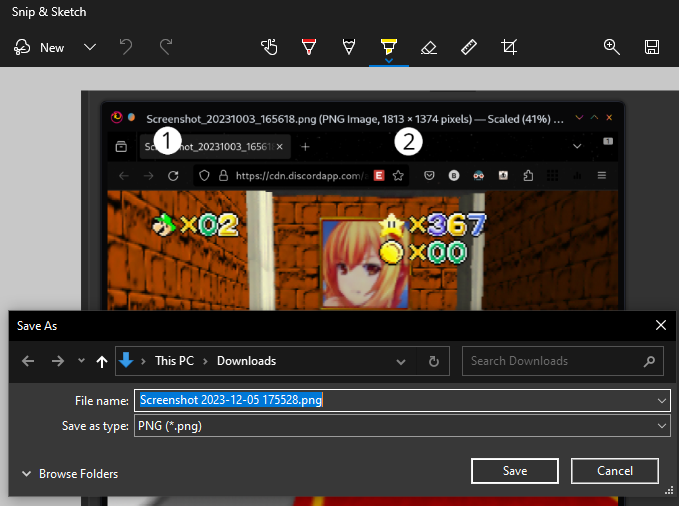
Task: Click the Pocket icon in the captured browser toolbar
Action: pos(429,175)
